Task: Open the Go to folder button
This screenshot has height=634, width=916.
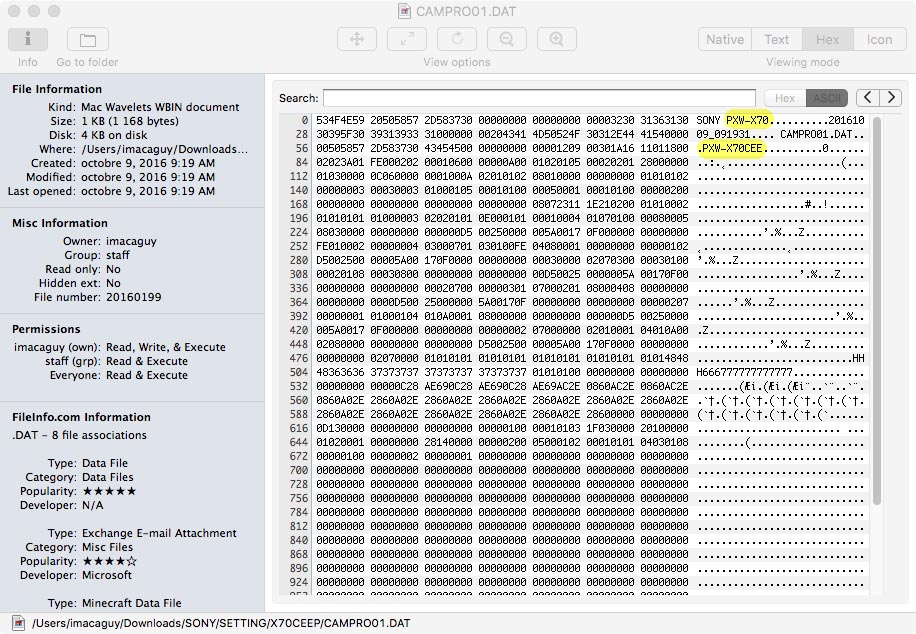Action: pos(87,40)
